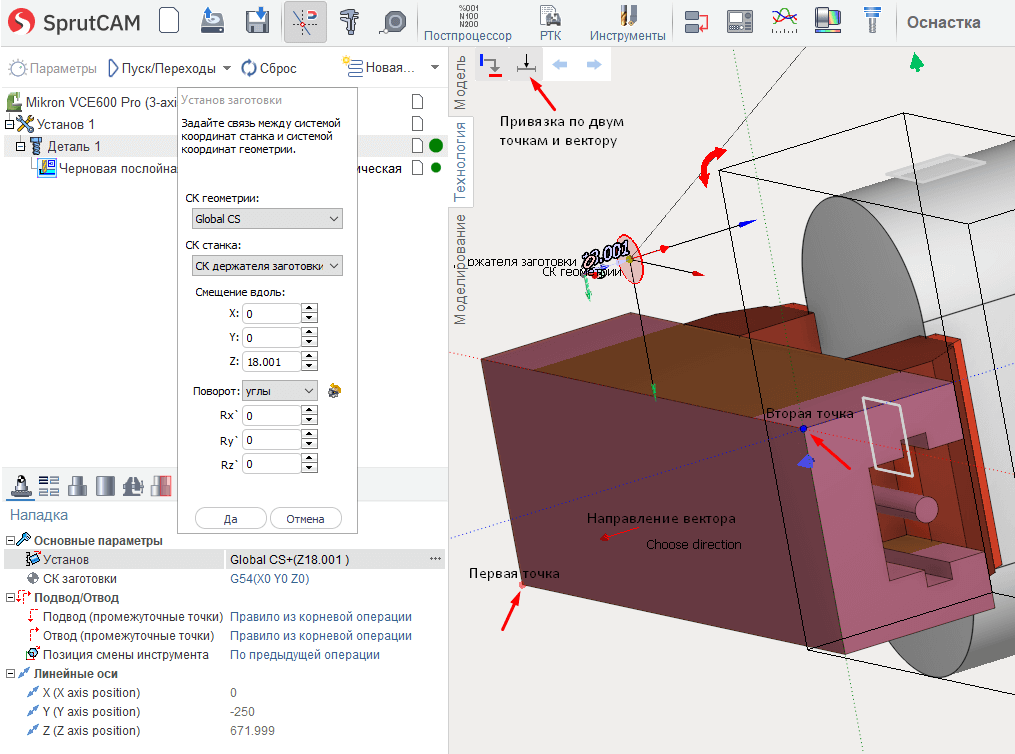Open the red highlighted part icon tab
1015x754 pixels.
(161, 486)
